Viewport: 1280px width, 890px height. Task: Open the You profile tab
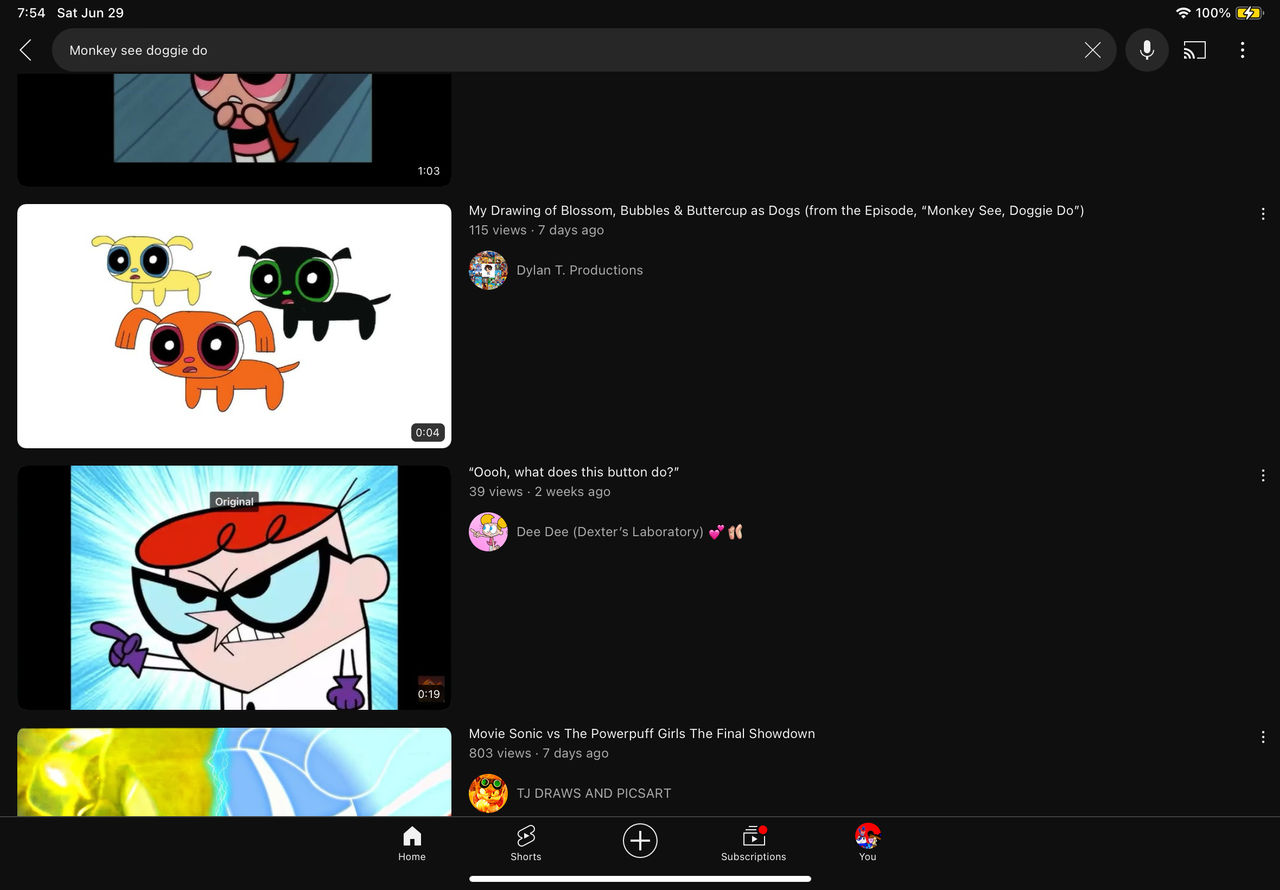pyautogui.click(x=868, y=843)
